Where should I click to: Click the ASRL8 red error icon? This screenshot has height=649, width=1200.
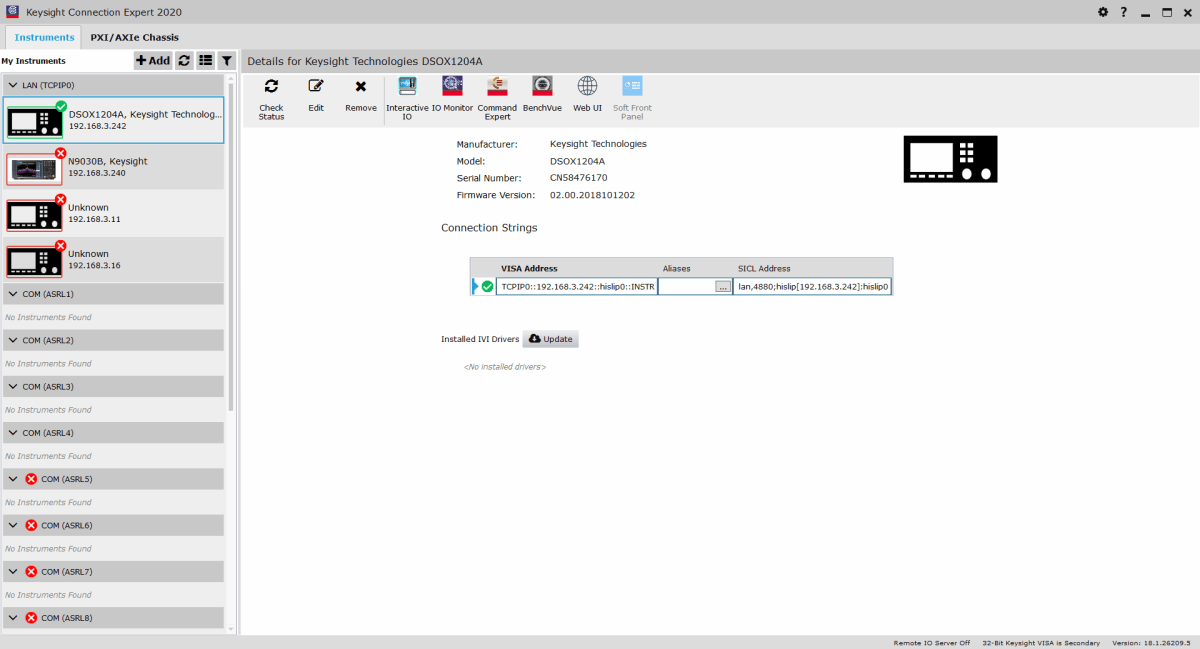tap(31, 618)
